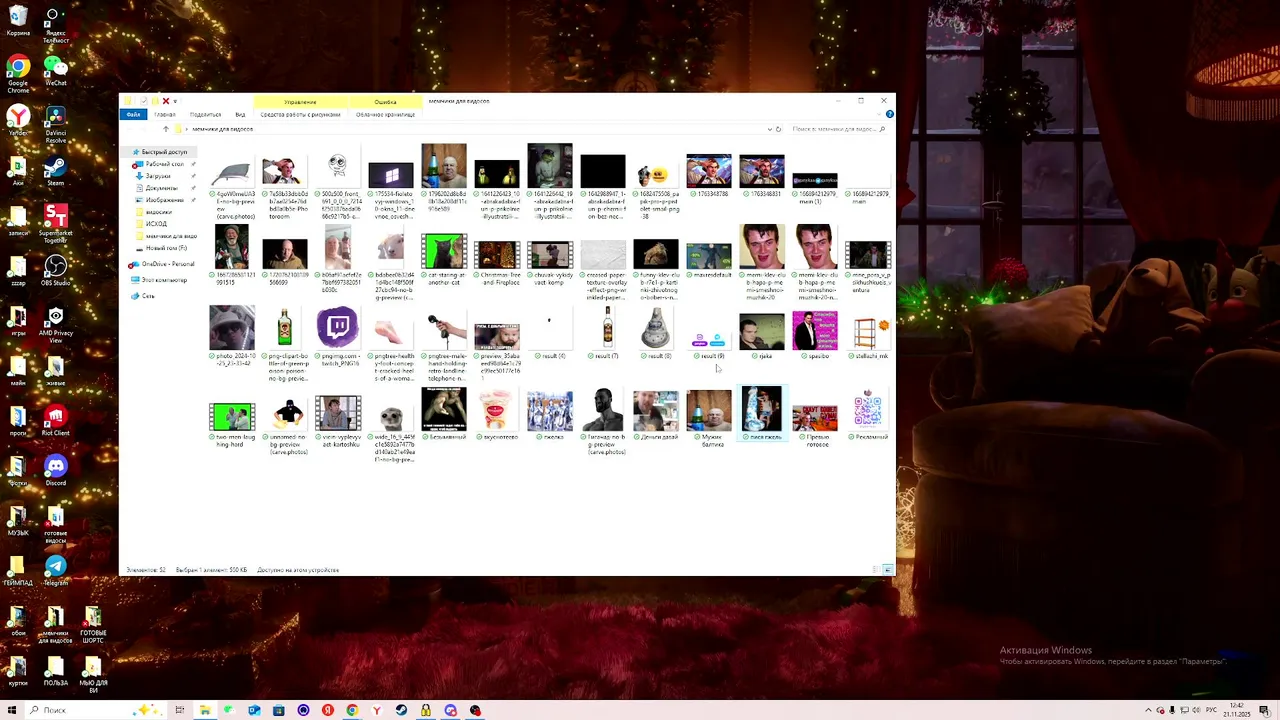Screen dimensions: 1280x720
Task: Open the address bar history dropdown
Action: pos(769,129)
